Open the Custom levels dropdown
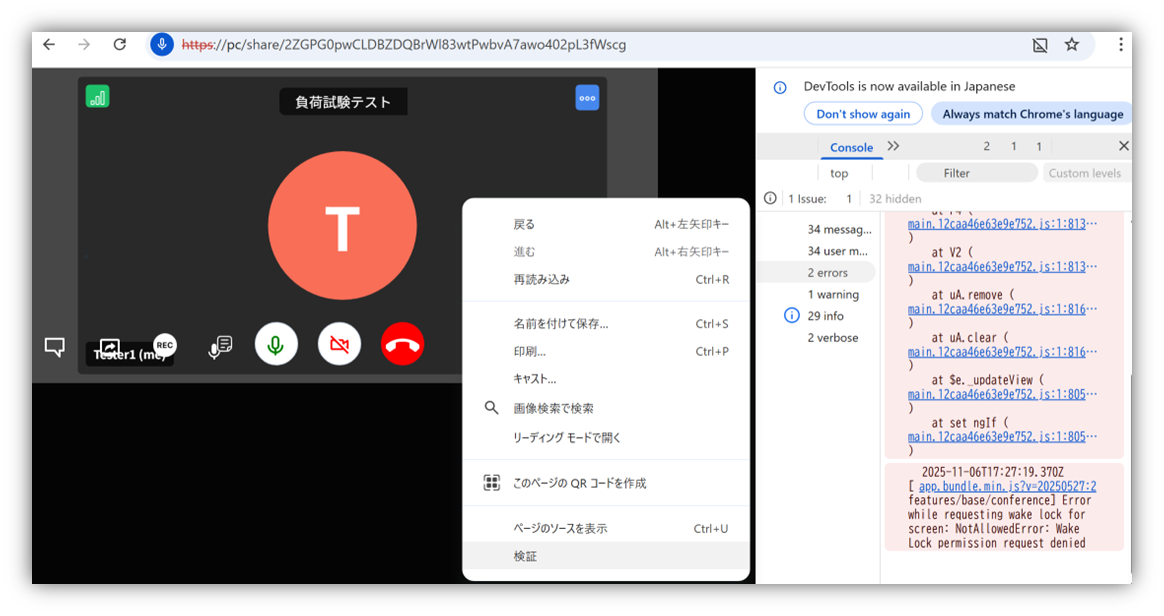 (x=1084, y=173)
